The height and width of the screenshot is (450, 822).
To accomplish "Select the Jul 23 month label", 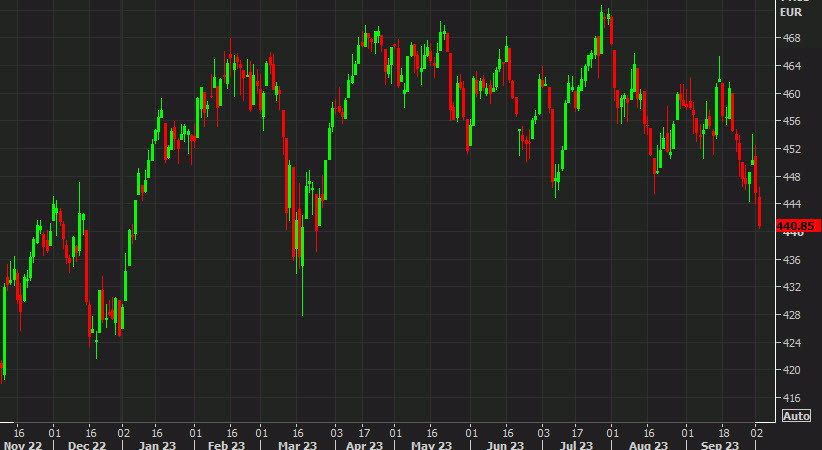I will click(576, 445).
